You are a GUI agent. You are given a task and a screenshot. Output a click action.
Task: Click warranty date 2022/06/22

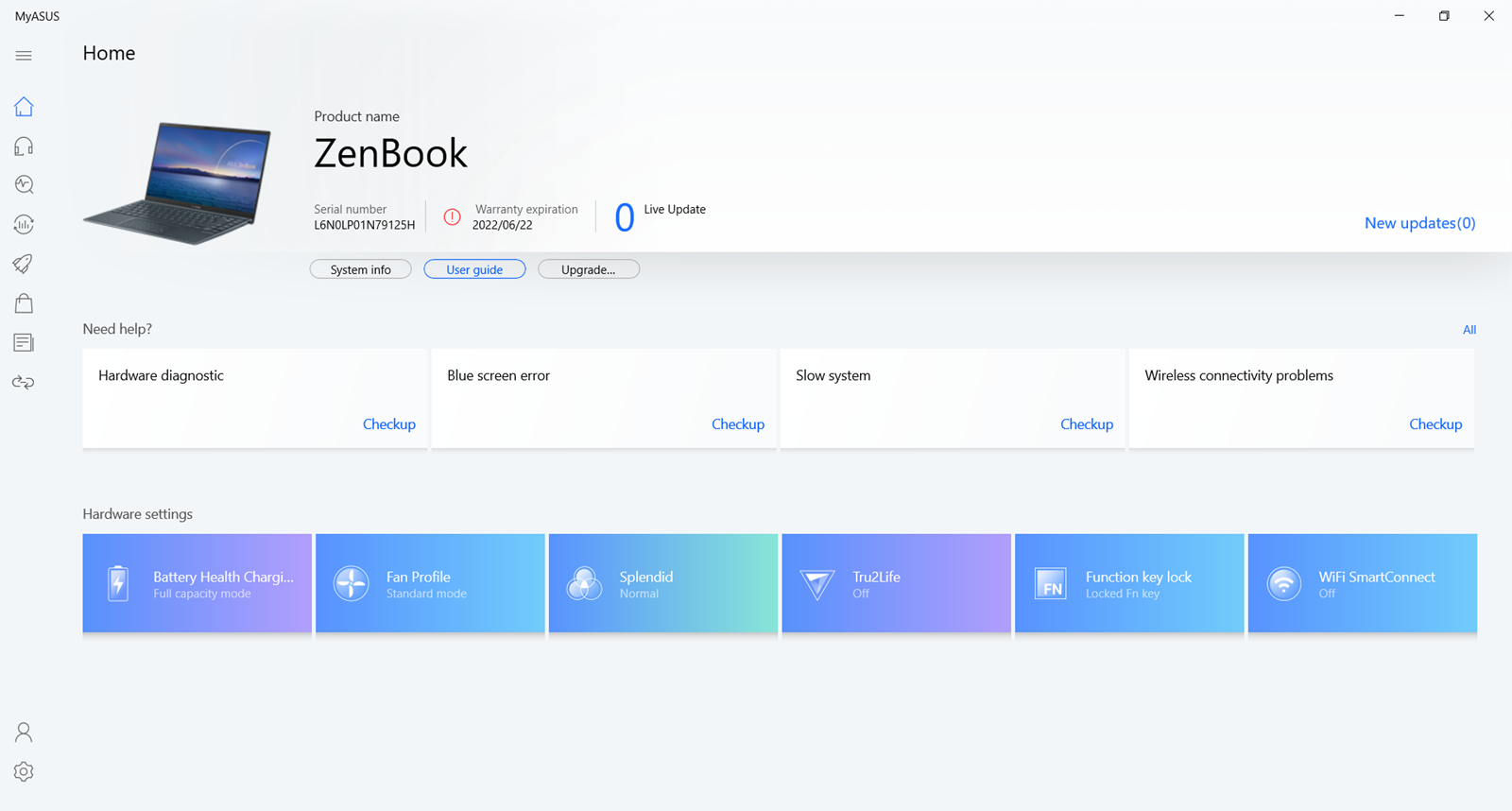coord(502,225)
